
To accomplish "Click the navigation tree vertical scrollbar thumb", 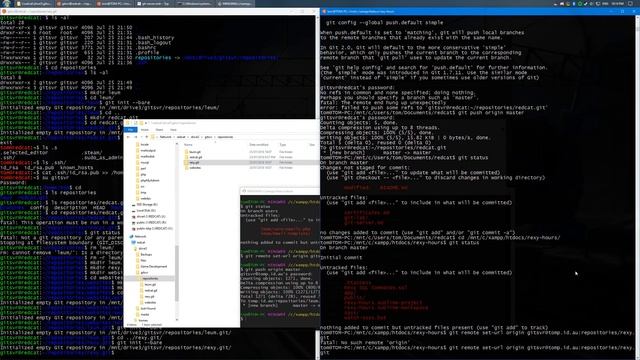I will [177, 273].
